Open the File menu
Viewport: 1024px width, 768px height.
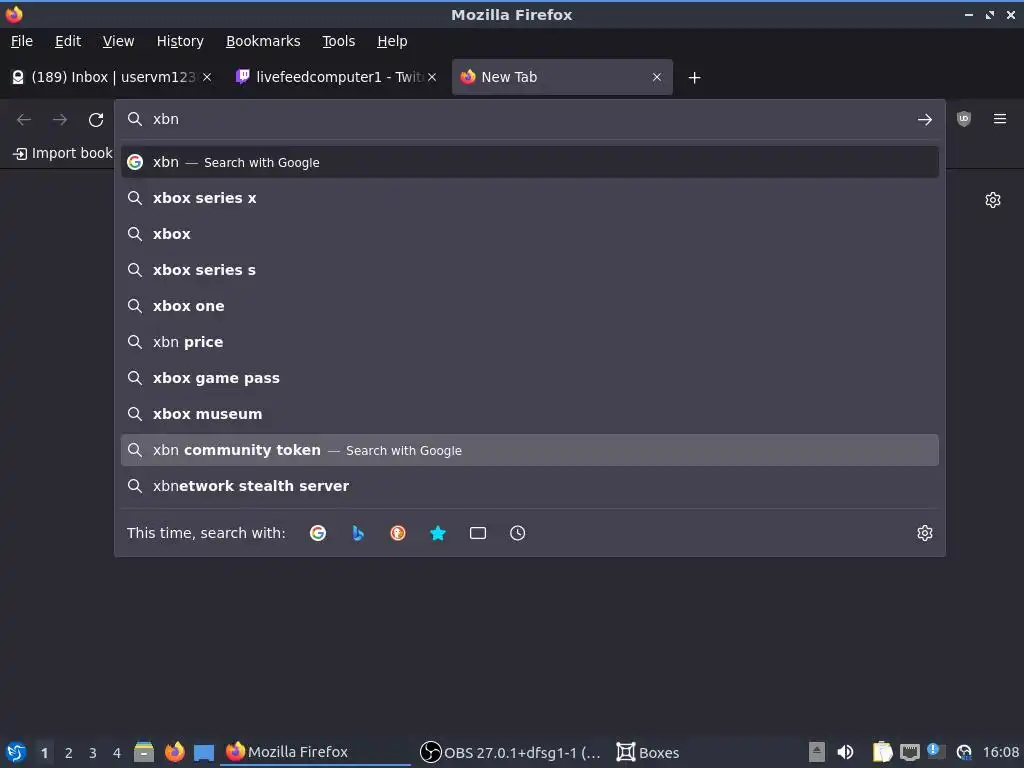[x=22, y=41]
